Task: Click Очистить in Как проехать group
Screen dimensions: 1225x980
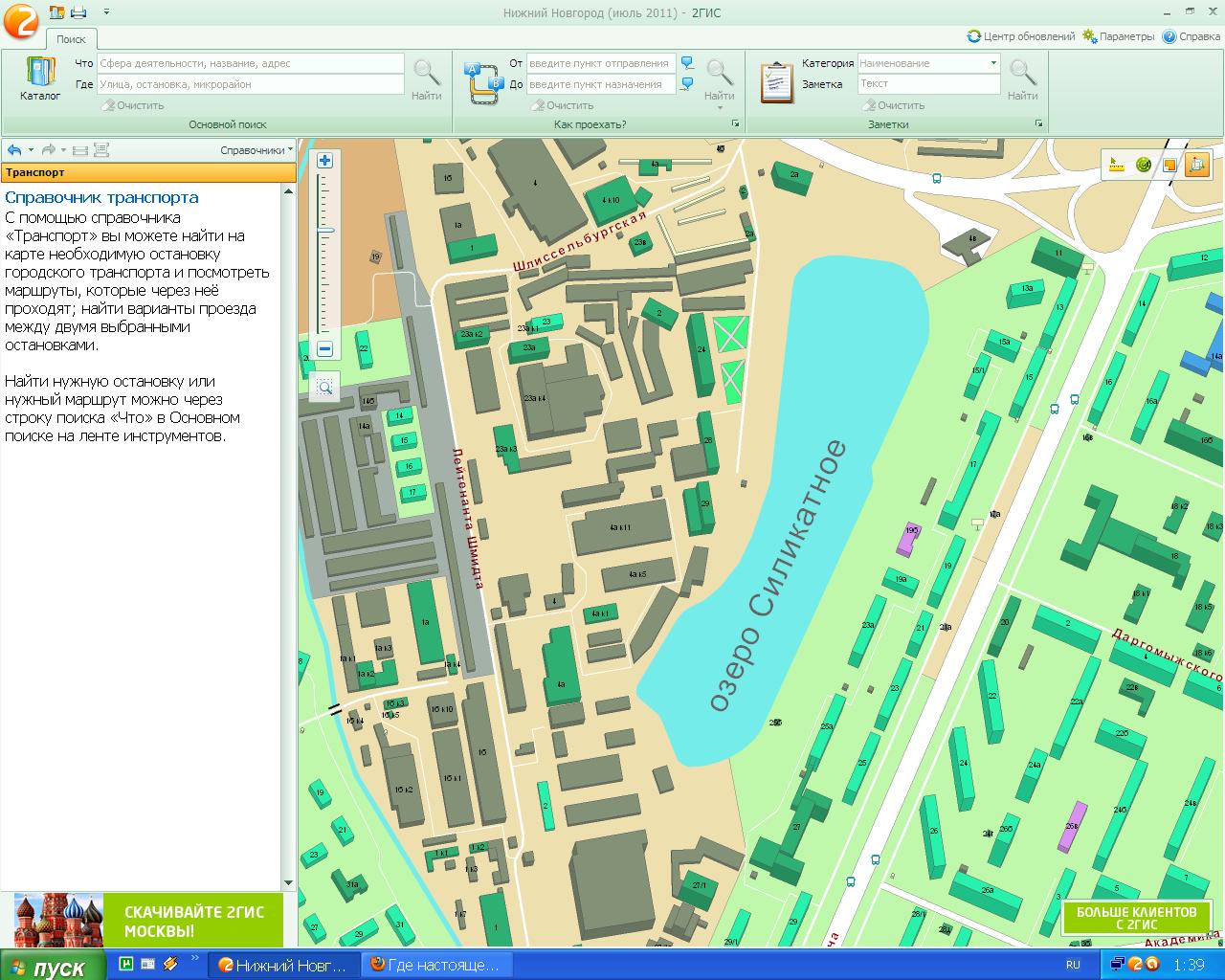Action: pos(564,105)
